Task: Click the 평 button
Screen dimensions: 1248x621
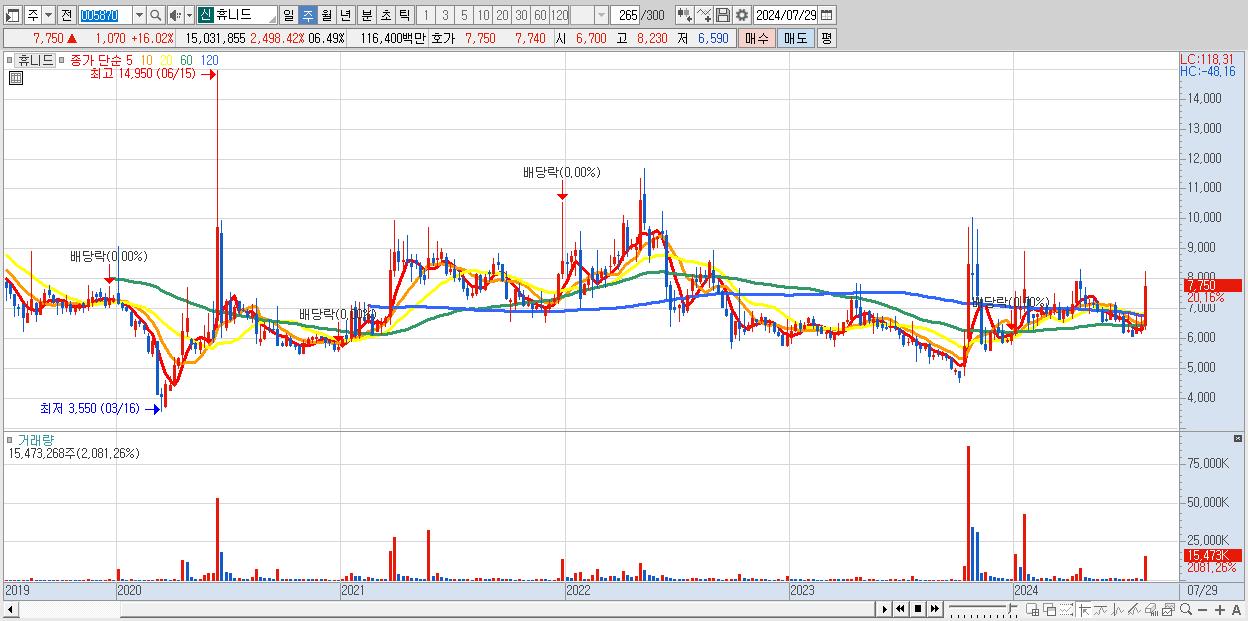Action: click(x=826, y=37)
